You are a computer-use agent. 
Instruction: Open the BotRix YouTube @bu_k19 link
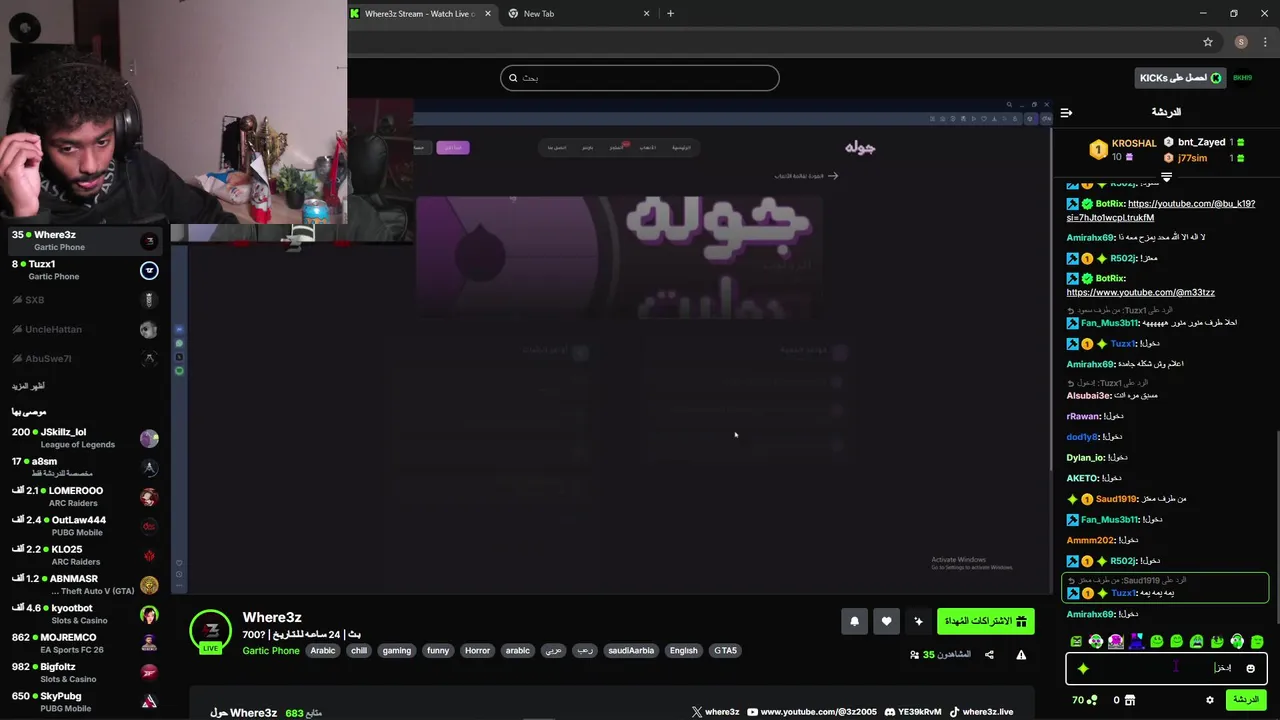(1160, 210)
